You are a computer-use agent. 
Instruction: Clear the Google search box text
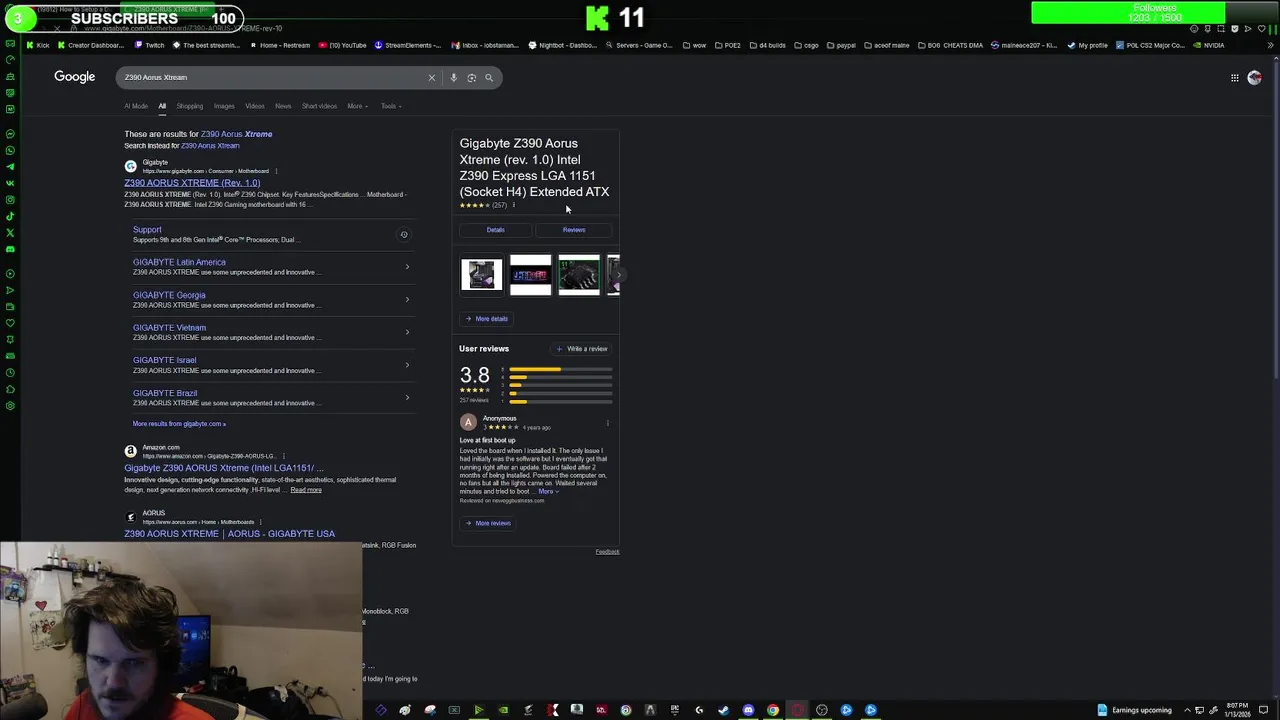(x=432, y=77)
